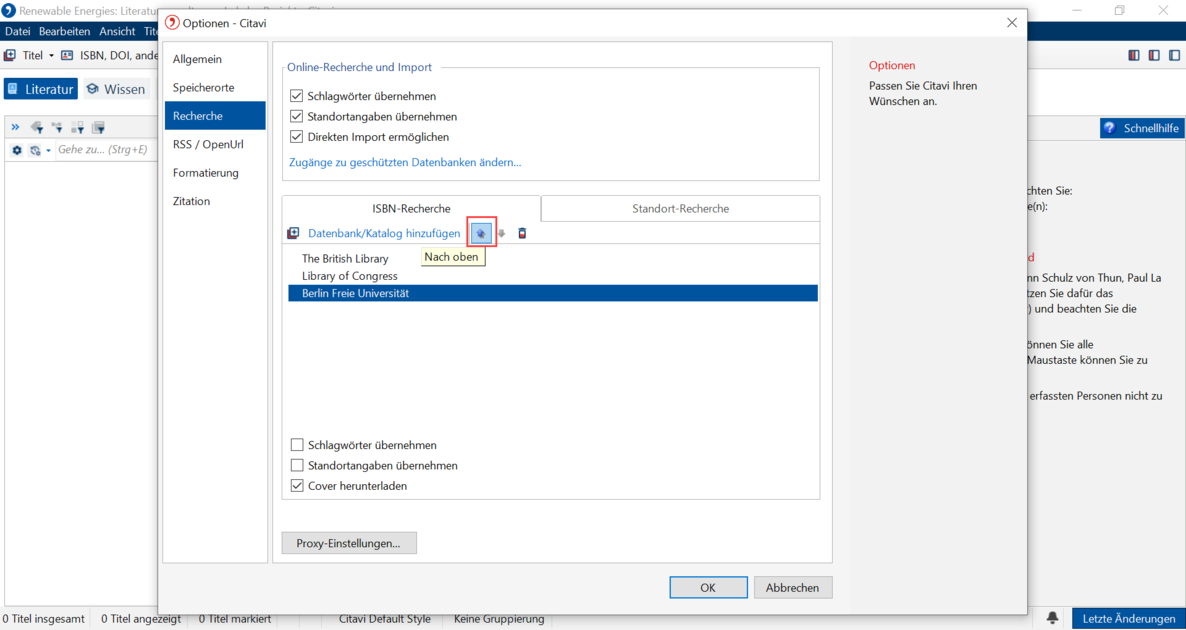Image resolution: width=1186 pixels, height=630 pixels.
Task: Click the Literatur tab in main window
Action: (x=41, y=89)
